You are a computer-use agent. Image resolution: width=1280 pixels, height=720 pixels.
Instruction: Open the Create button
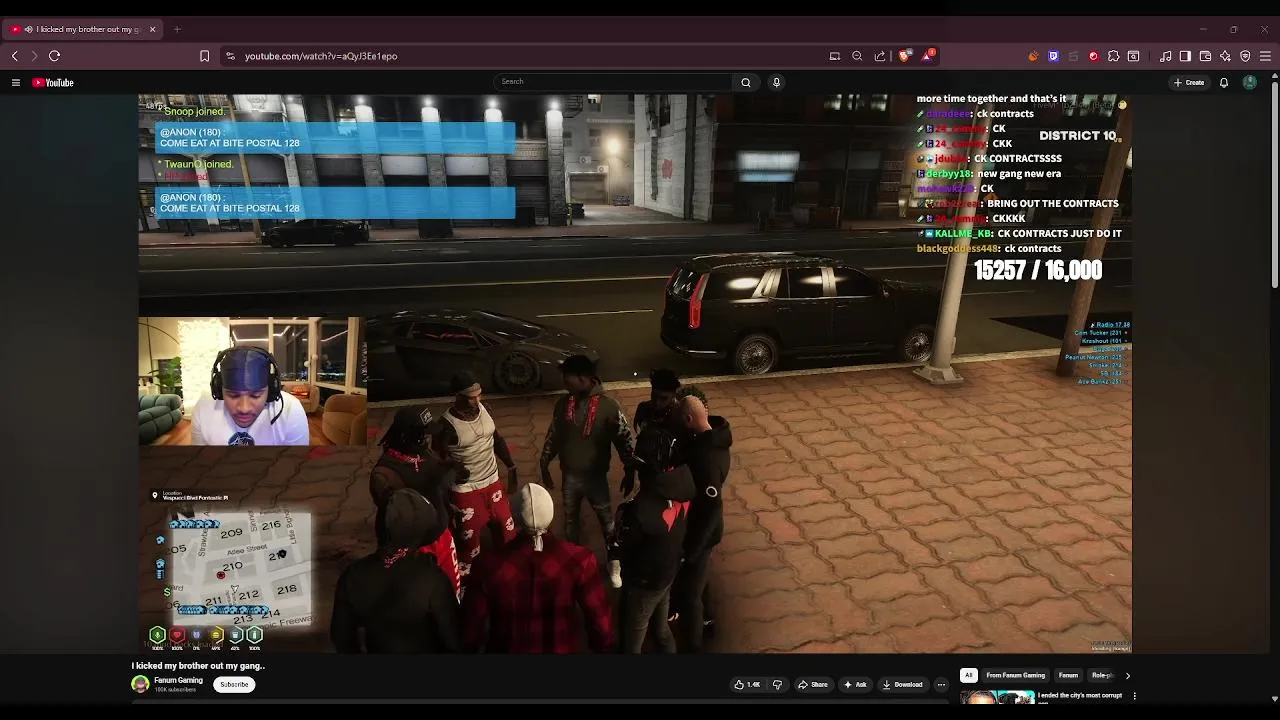click(x=1189, y=82)
